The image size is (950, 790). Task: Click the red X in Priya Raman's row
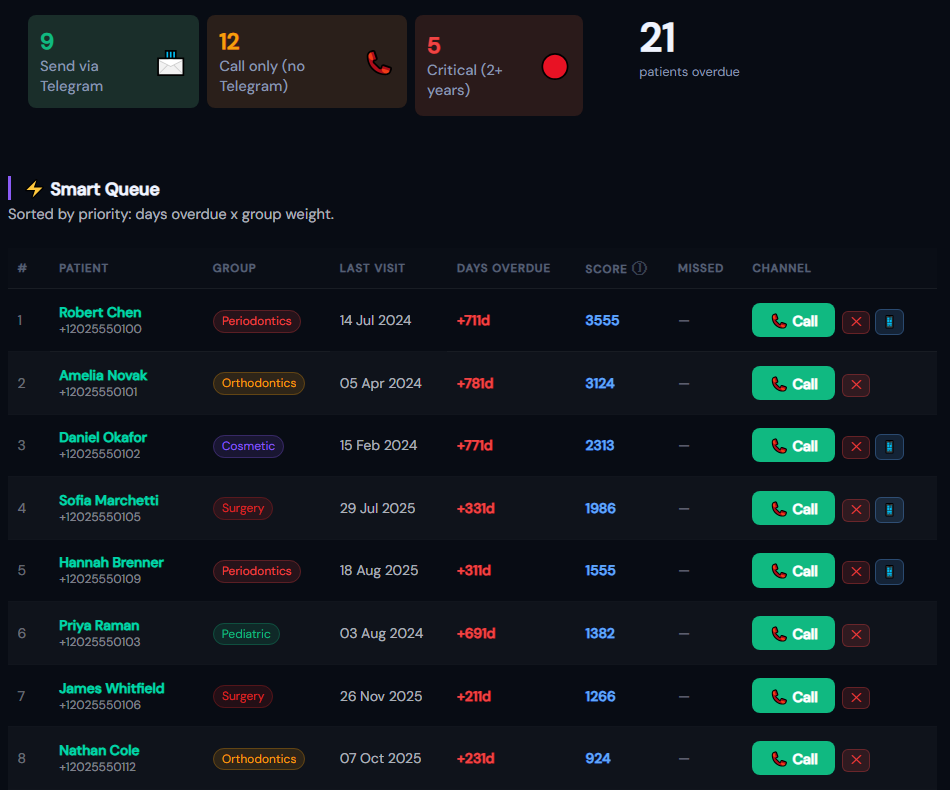[x=856, y=634]
